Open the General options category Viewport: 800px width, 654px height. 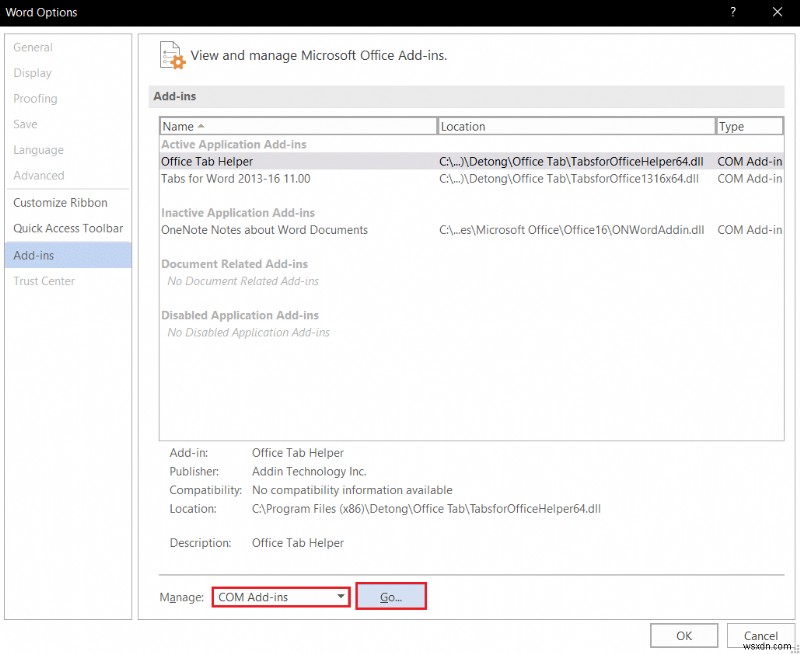click(x=33, y=47)
